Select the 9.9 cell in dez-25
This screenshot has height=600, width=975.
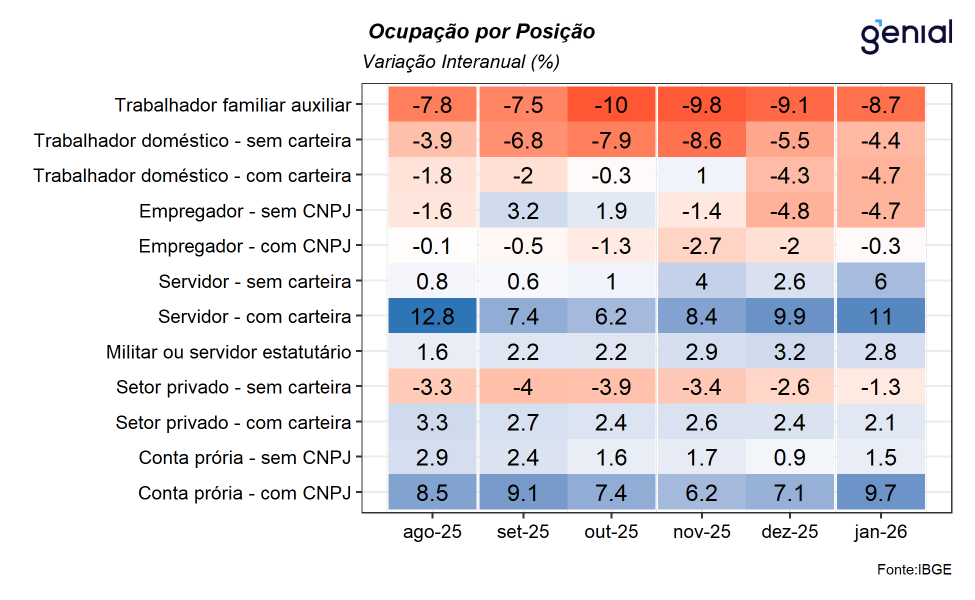point(790,317)
